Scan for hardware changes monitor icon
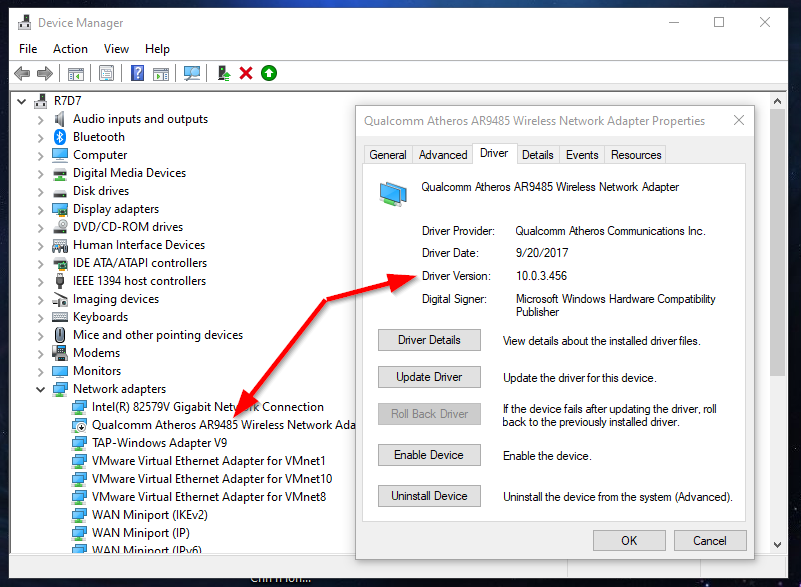Viewport: 801px width, 587px height. coord(192,74)
